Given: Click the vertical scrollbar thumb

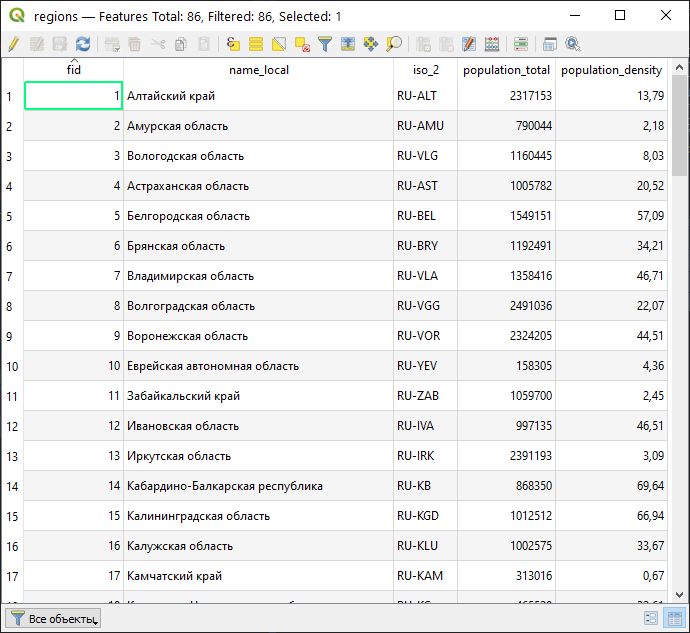Looking at the screenshot, I should 680,125.
